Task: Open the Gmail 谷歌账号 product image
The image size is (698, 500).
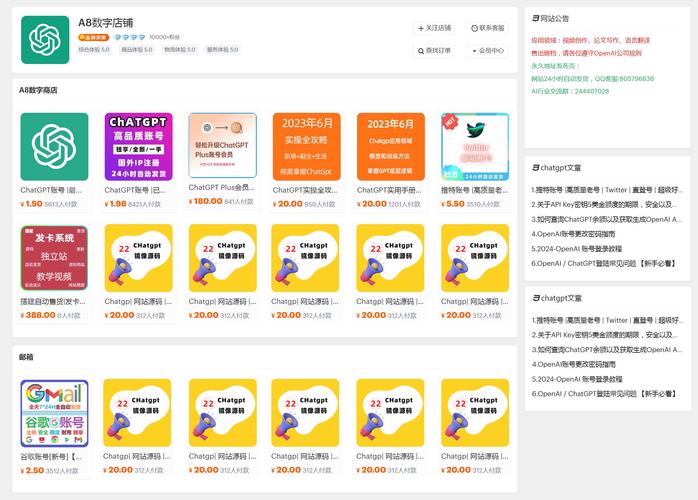Action: [x=54, y=413]
